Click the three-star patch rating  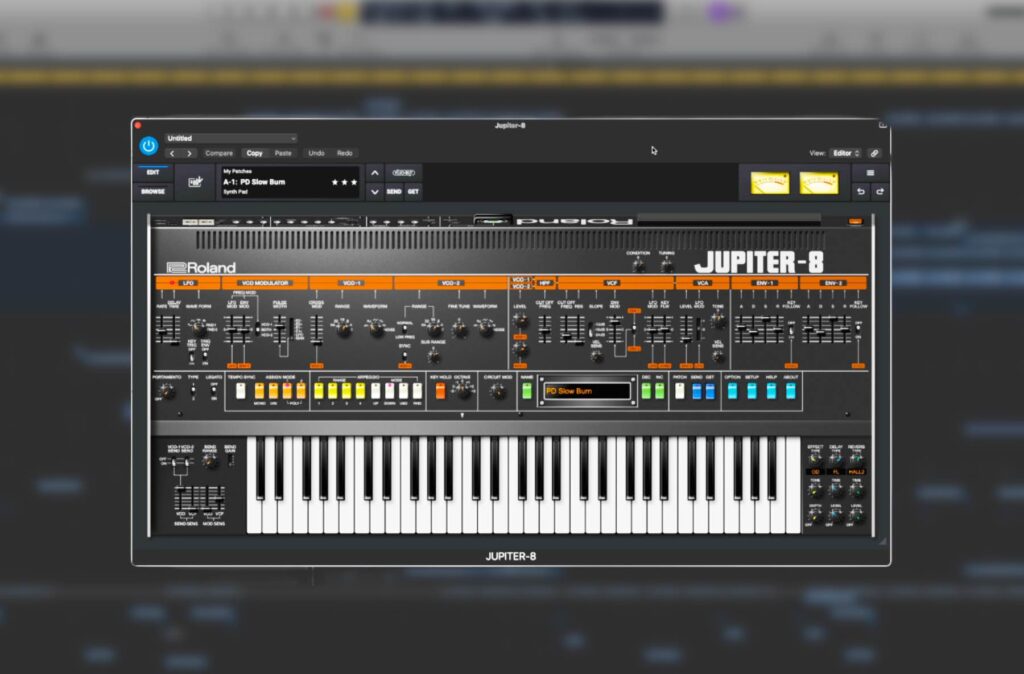(344, 182)
